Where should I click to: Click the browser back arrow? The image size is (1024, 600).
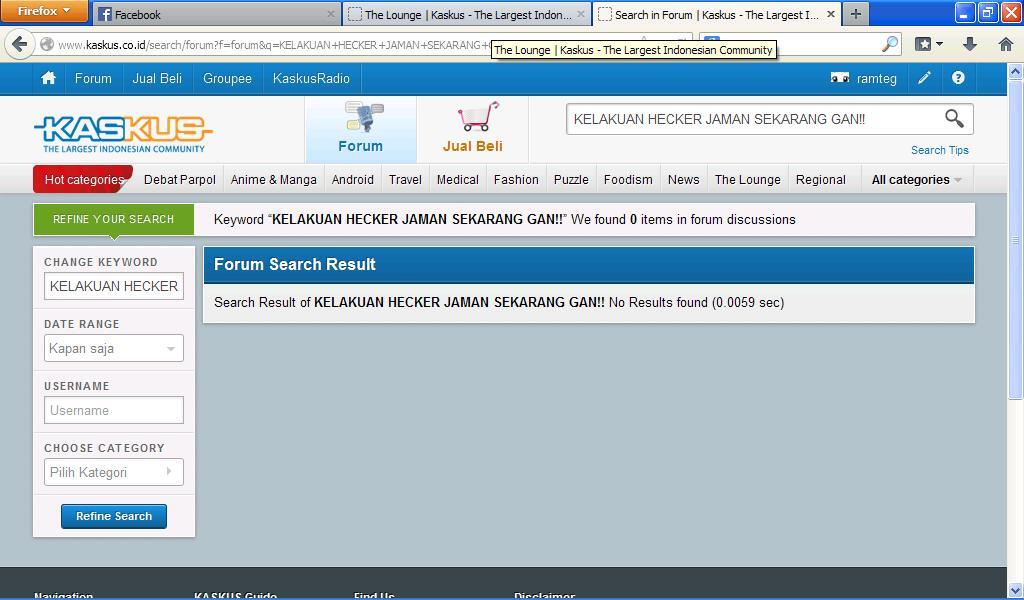[20, 44]
